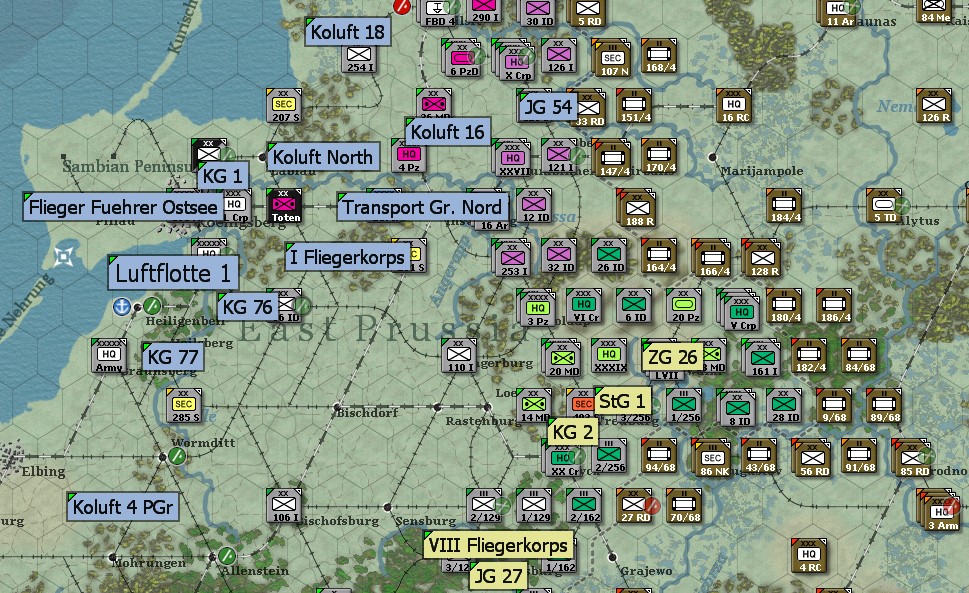This screenshot has height=593, width=969.
Task: Click the Army group HQ counter
Action: 109,356
